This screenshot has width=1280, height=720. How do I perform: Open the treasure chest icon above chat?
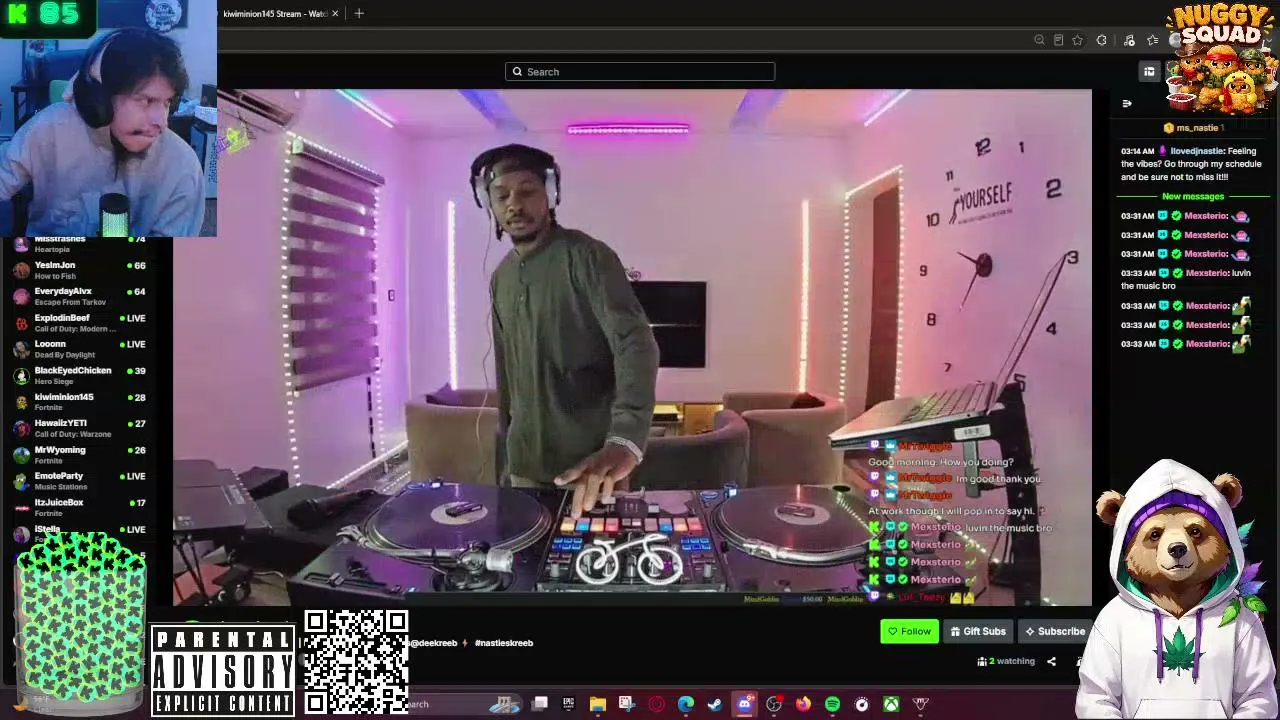pyautogui.click(x=1149, y=71)
